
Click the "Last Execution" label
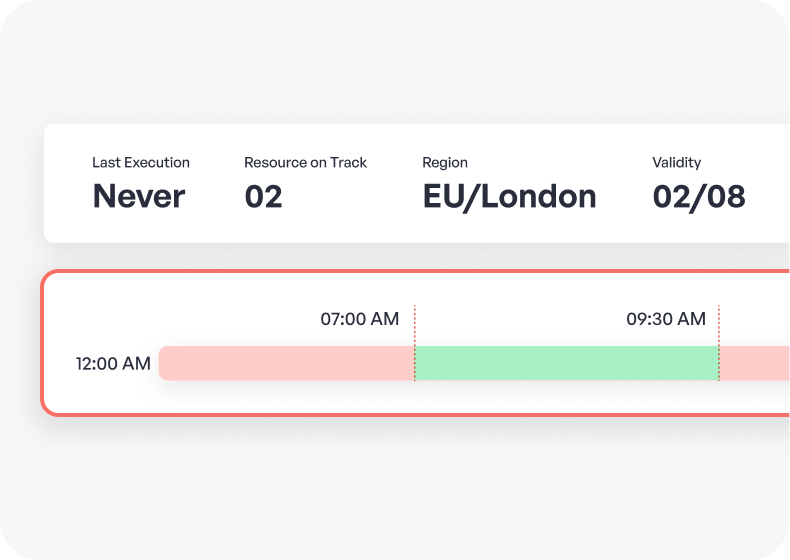tap(141, 162)
